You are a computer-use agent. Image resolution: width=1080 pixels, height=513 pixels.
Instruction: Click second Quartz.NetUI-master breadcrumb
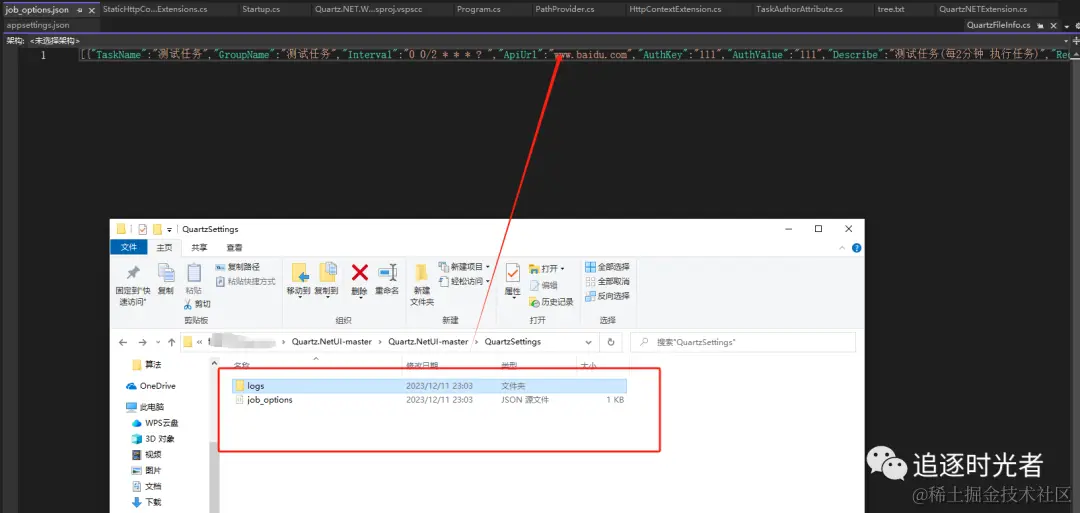coord(428,342)
